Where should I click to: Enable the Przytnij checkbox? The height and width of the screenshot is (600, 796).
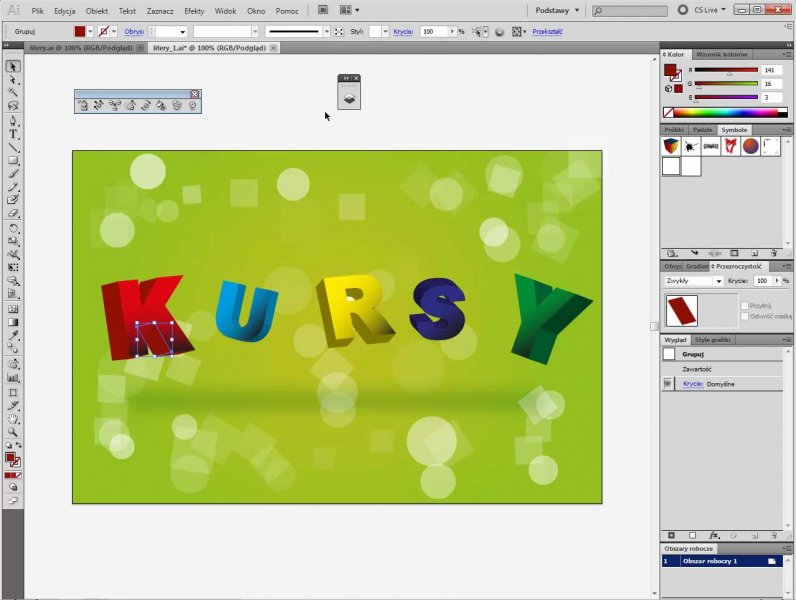[744, 305]
